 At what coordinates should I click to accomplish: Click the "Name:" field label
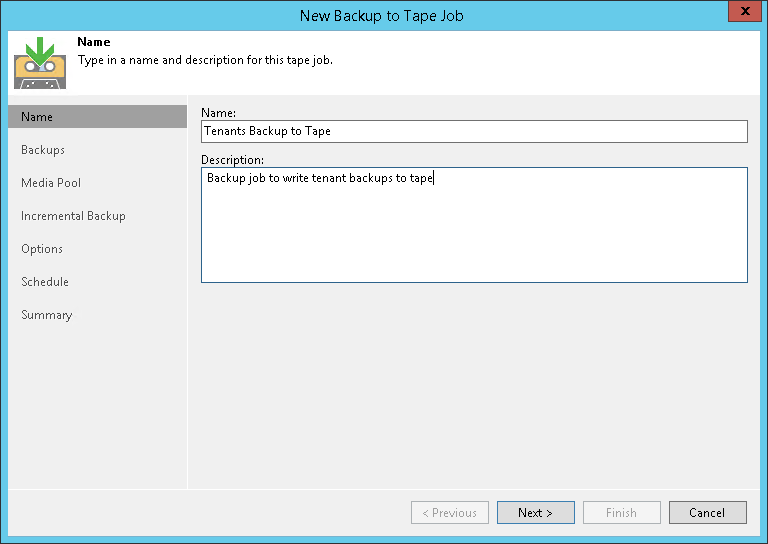[219, 114]
